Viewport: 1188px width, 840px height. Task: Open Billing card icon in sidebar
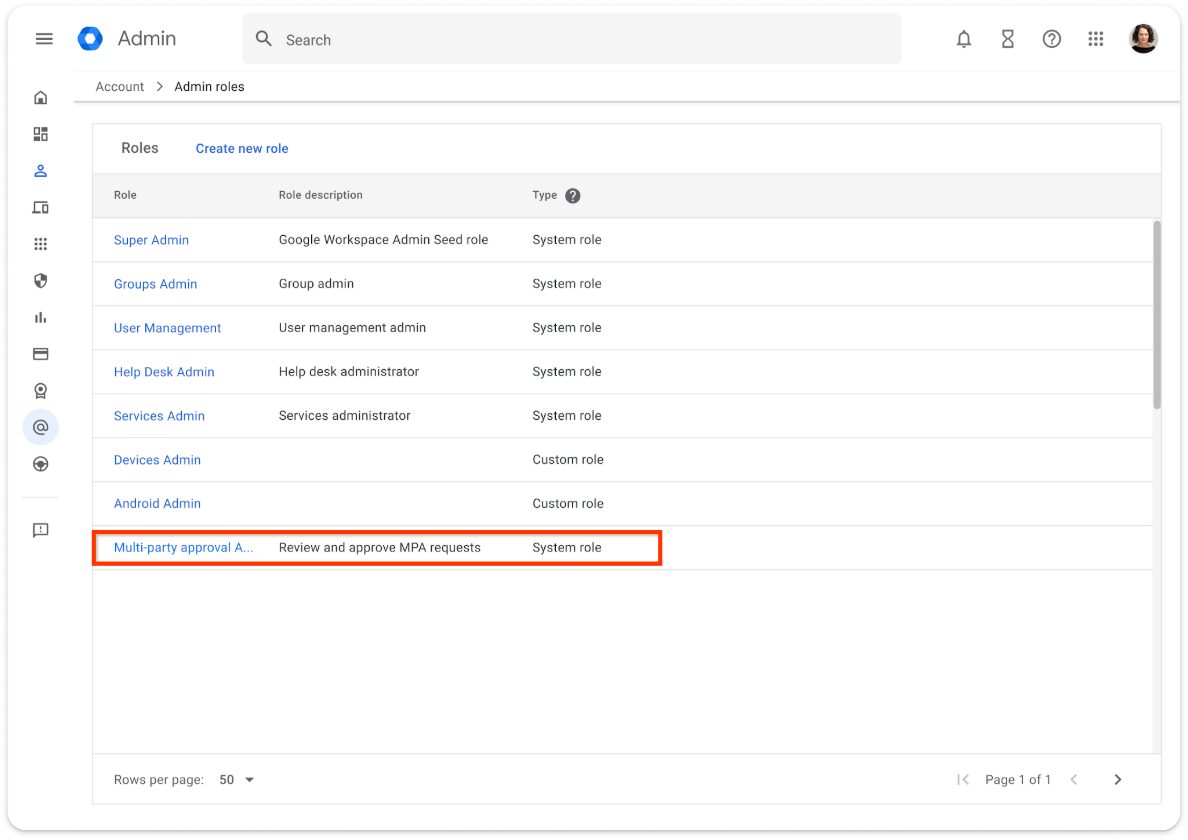coord(41,354)
